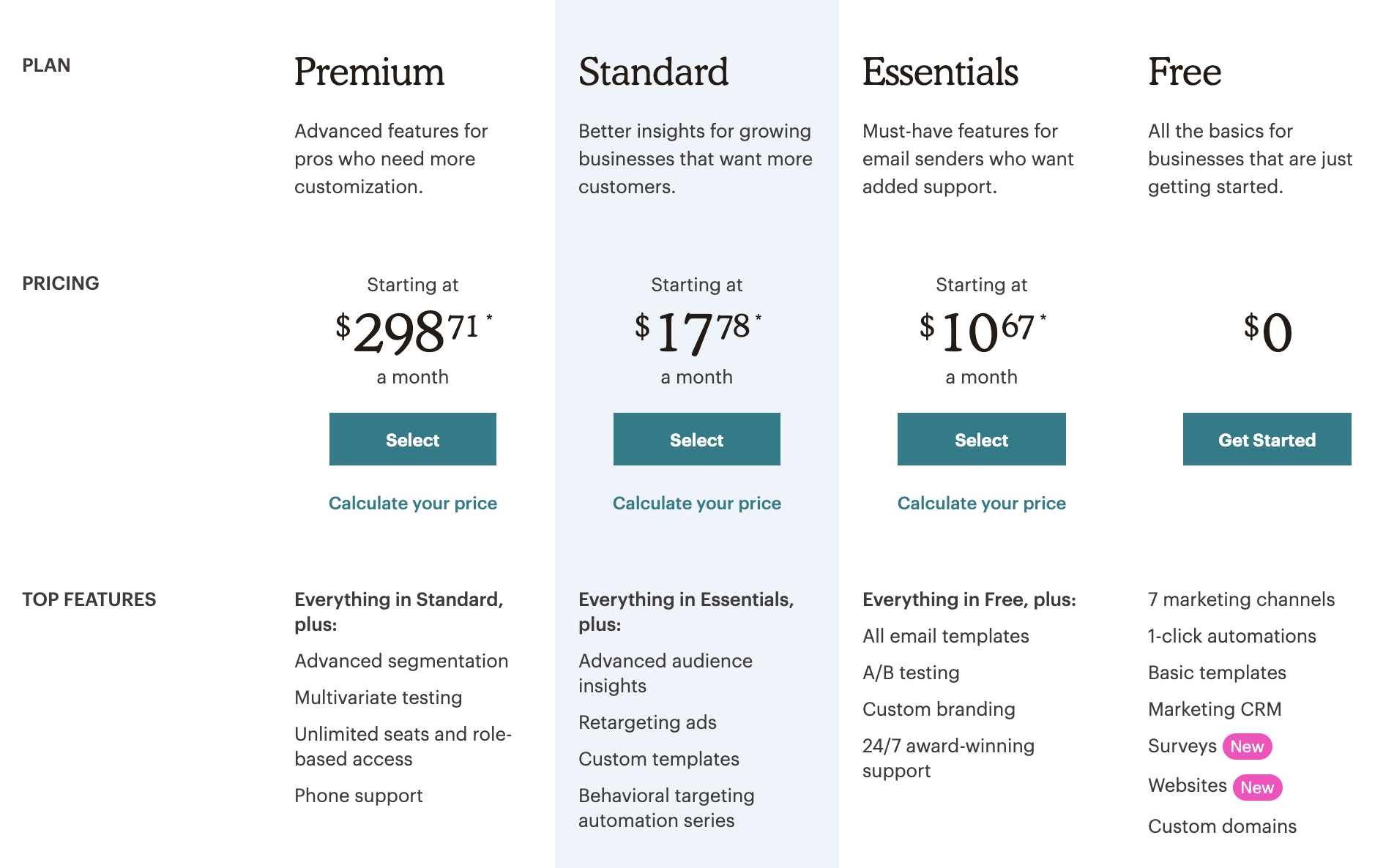The height and width of the screenshot is (868, 1394).
Task: Click the New badge beside Websites
Action: coord(1257,787)
